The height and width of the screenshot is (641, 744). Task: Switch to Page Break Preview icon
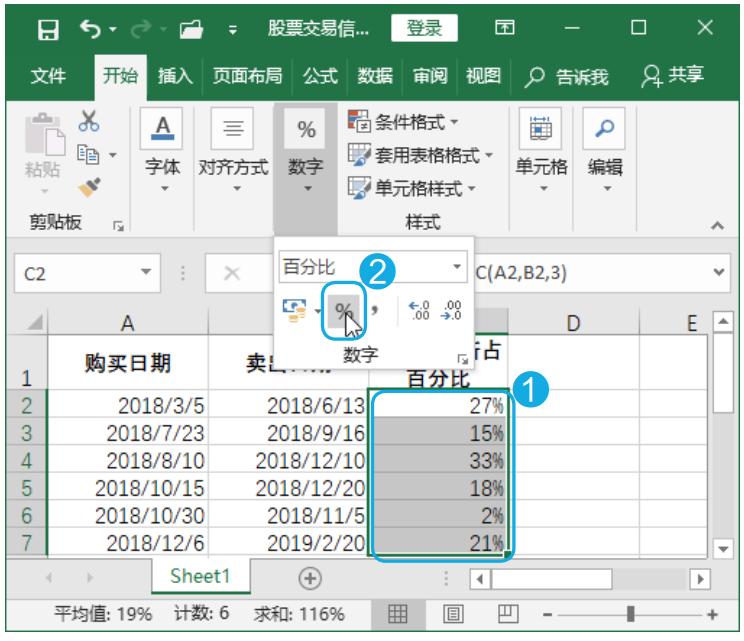click(507, 614)
